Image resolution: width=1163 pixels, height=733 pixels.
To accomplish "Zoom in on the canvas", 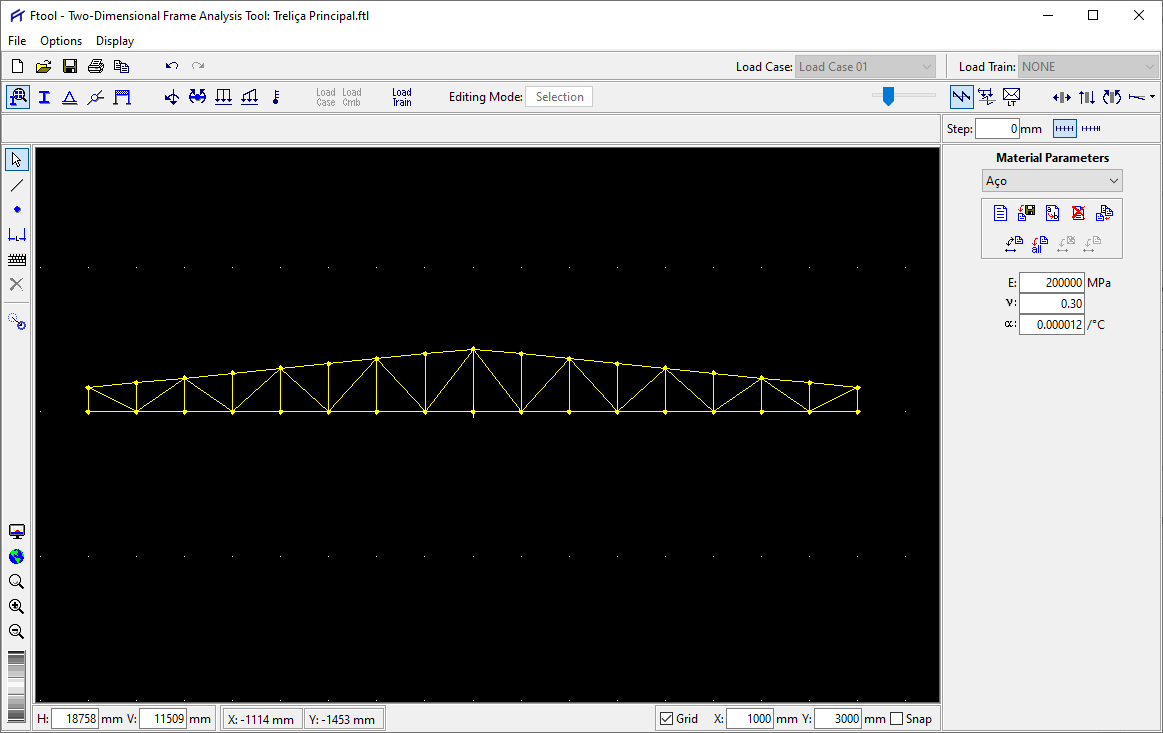I will pos(16,607).
